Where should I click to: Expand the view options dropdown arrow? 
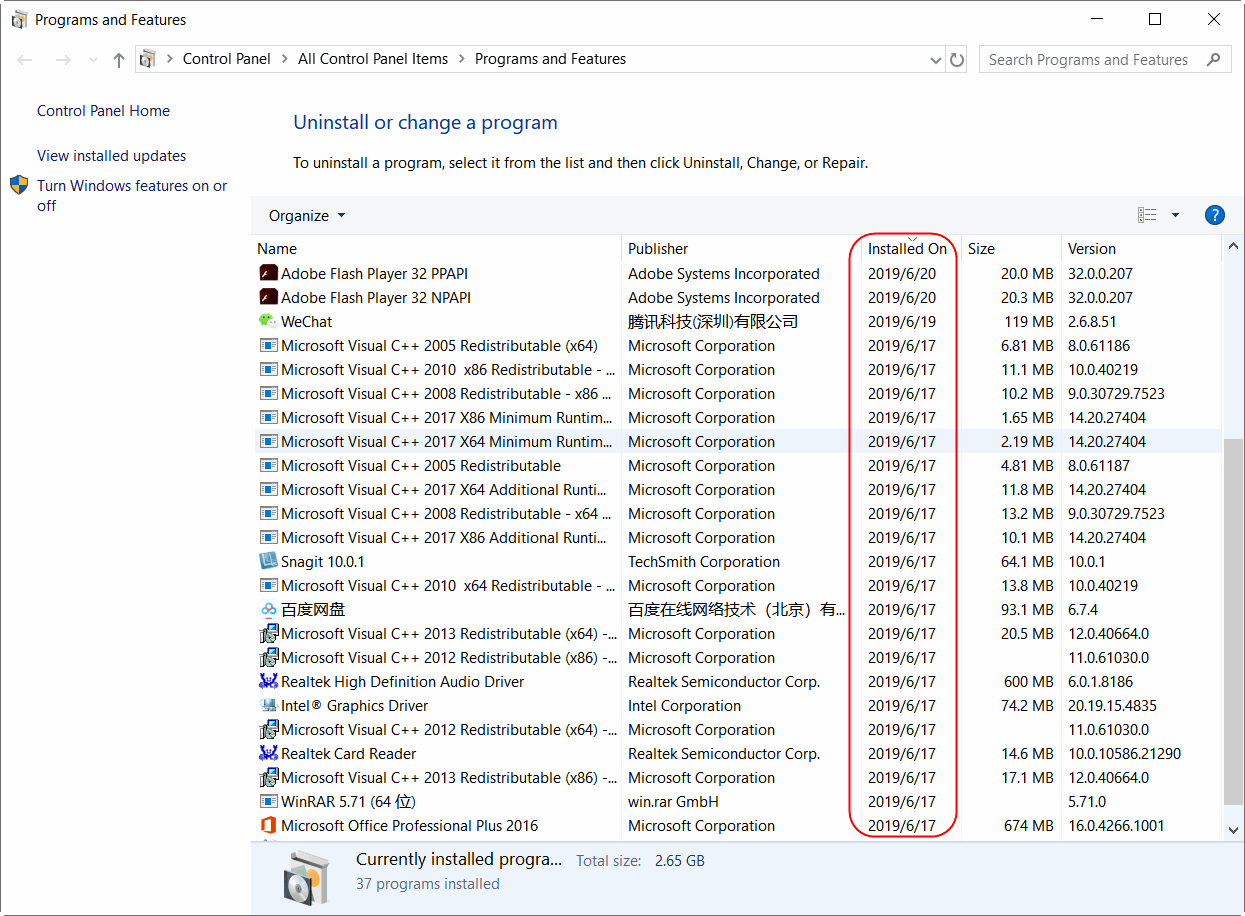point(1175,215)
